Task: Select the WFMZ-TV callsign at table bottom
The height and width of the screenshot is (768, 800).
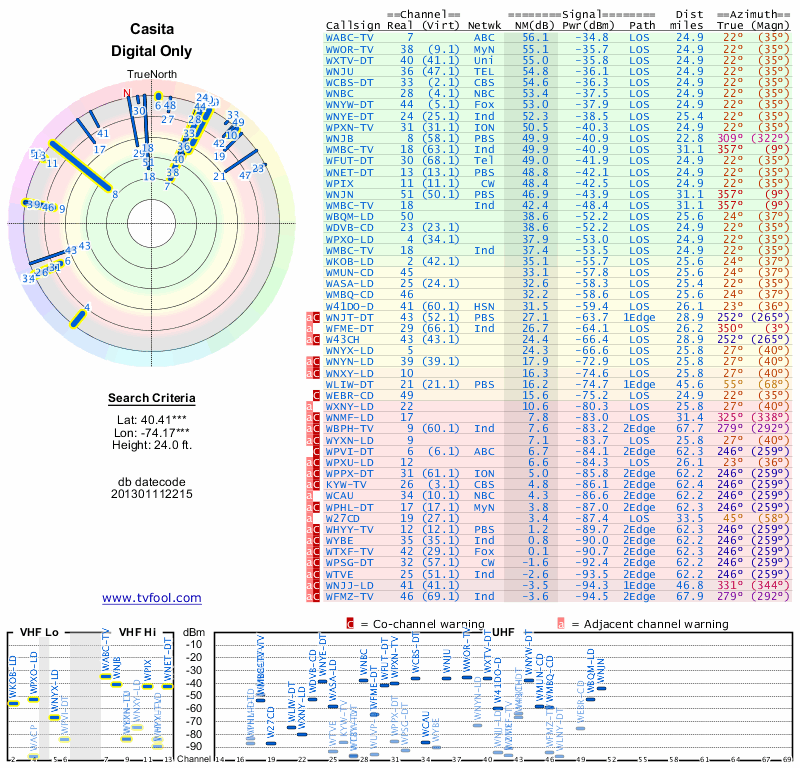Action: tap(349, 596)
